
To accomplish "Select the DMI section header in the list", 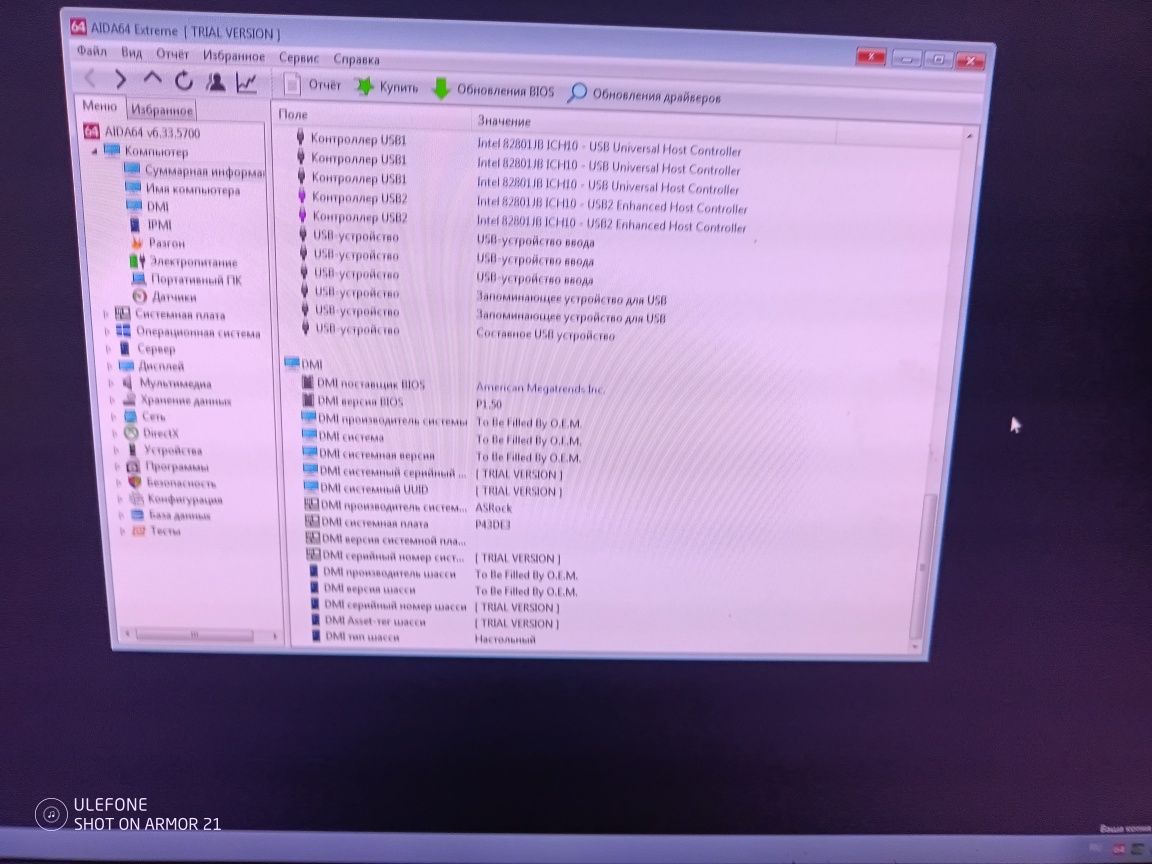I will click(x=303, y=364).
